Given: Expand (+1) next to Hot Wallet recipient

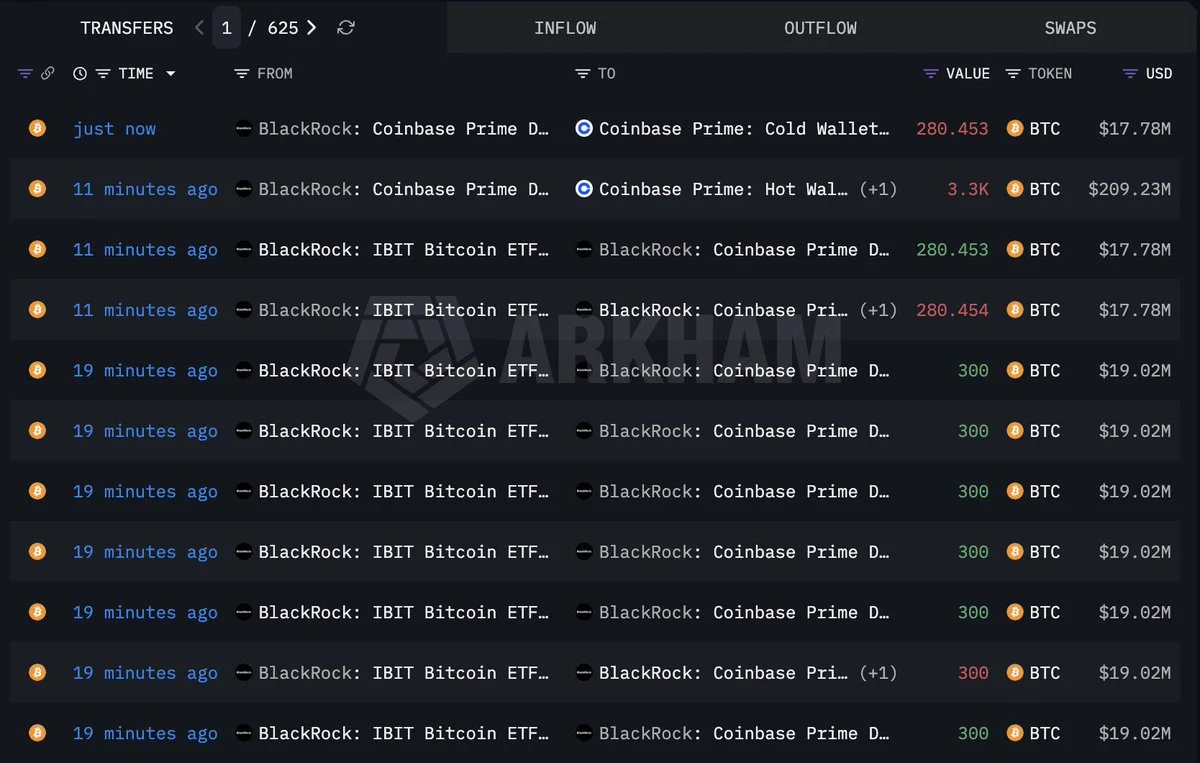Looking at the screenshot, I should [878, 189].
